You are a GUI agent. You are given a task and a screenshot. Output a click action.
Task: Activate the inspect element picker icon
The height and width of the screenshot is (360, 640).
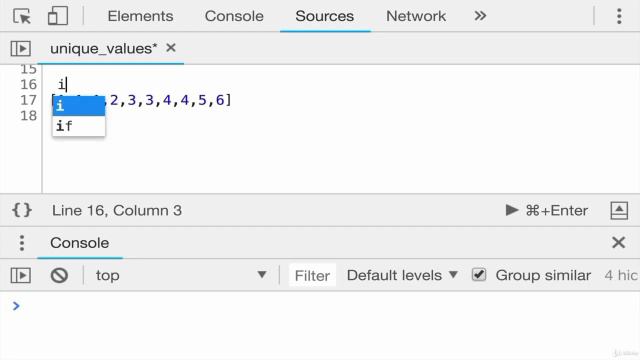(22, 16)
